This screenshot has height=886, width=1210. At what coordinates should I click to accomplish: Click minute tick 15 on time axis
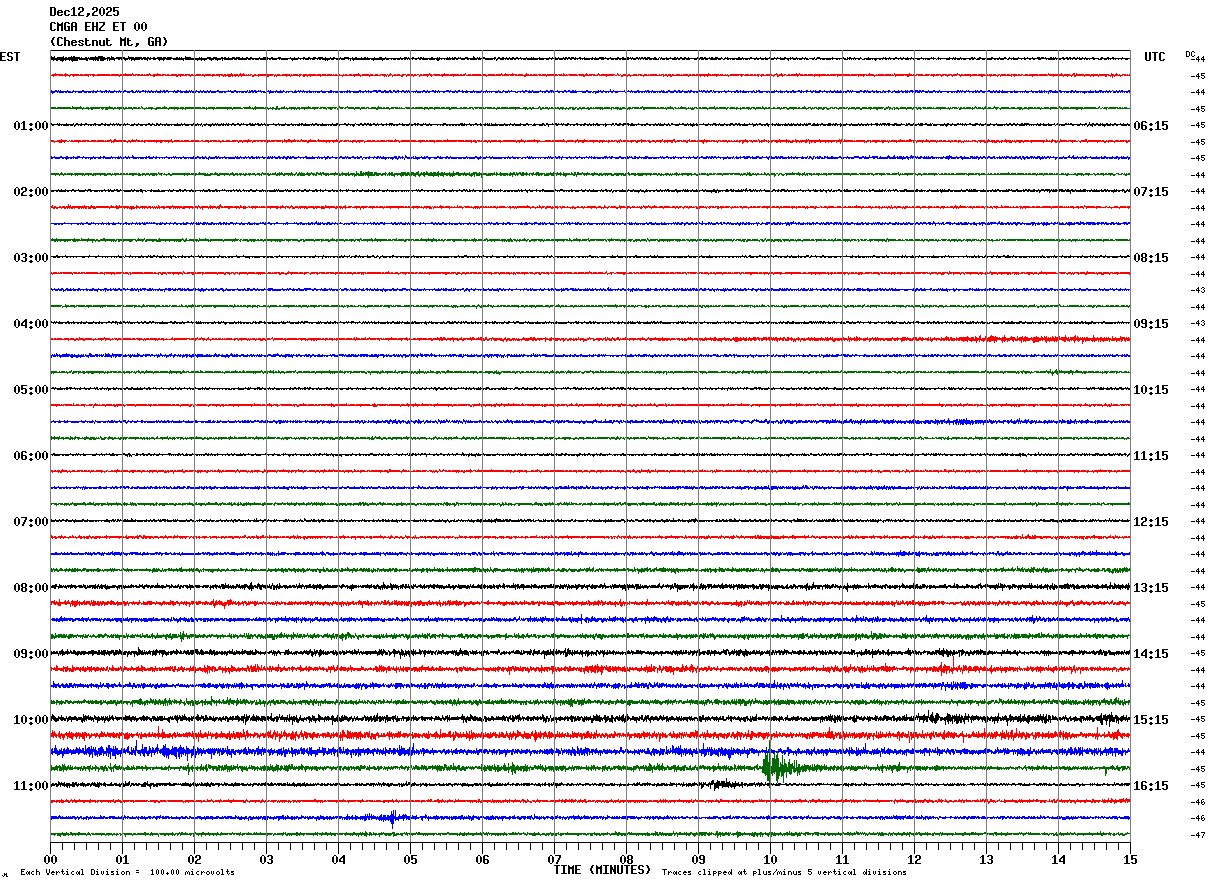[1130, 859]
